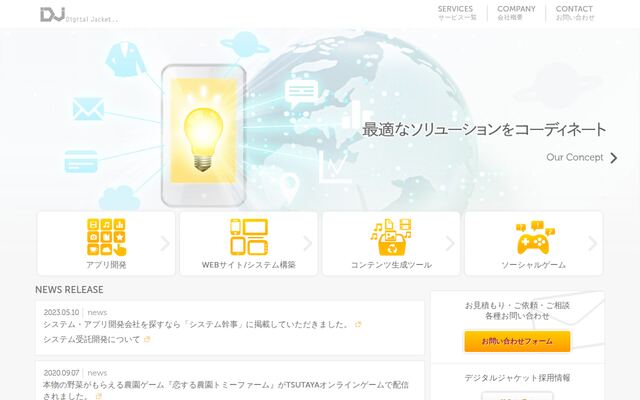Click the mail envelope icon in hero

point(88,109)
